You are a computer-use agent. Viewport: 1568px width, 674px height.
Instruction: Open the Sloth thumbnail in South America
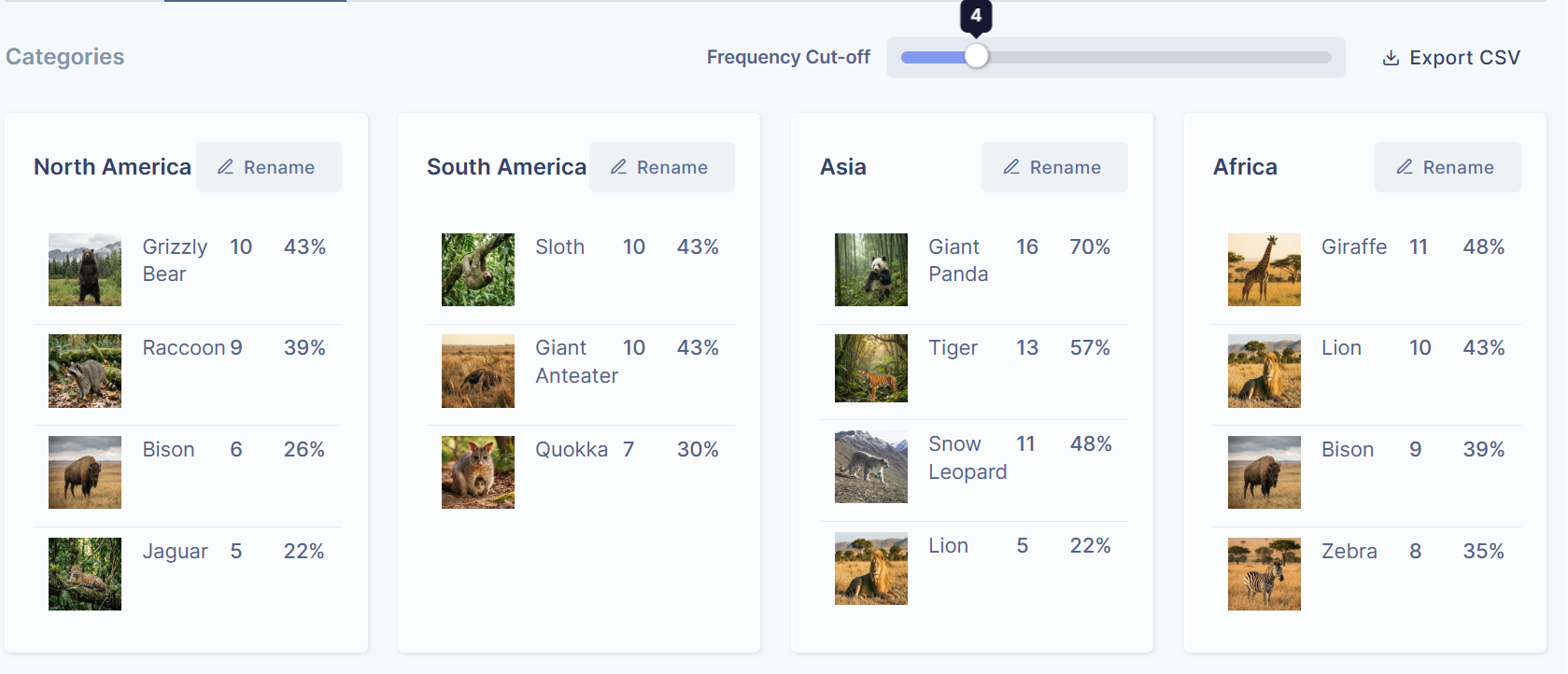477,270
